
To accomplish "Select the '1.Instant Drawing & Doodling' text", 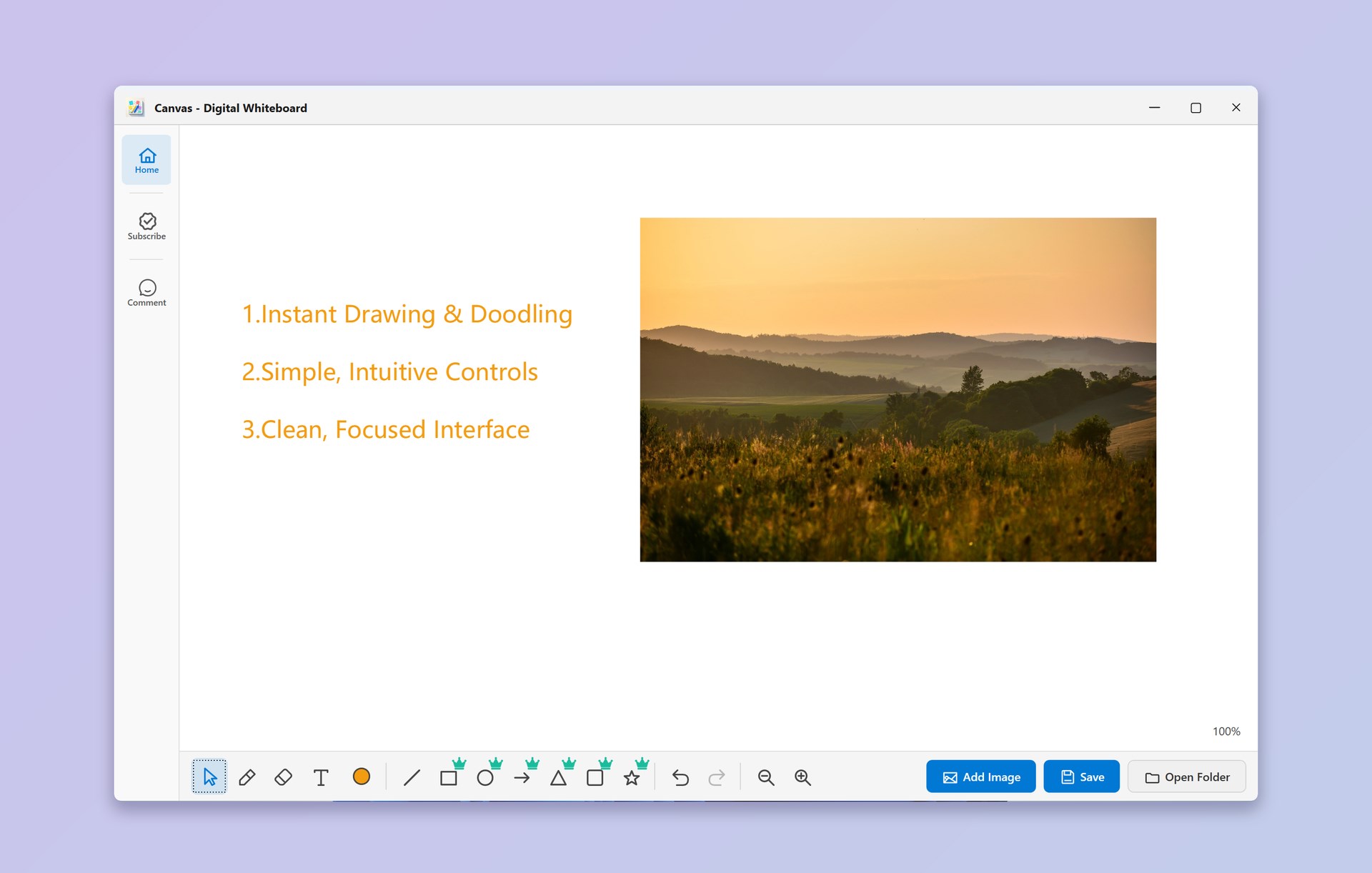I will pos(407,314).
